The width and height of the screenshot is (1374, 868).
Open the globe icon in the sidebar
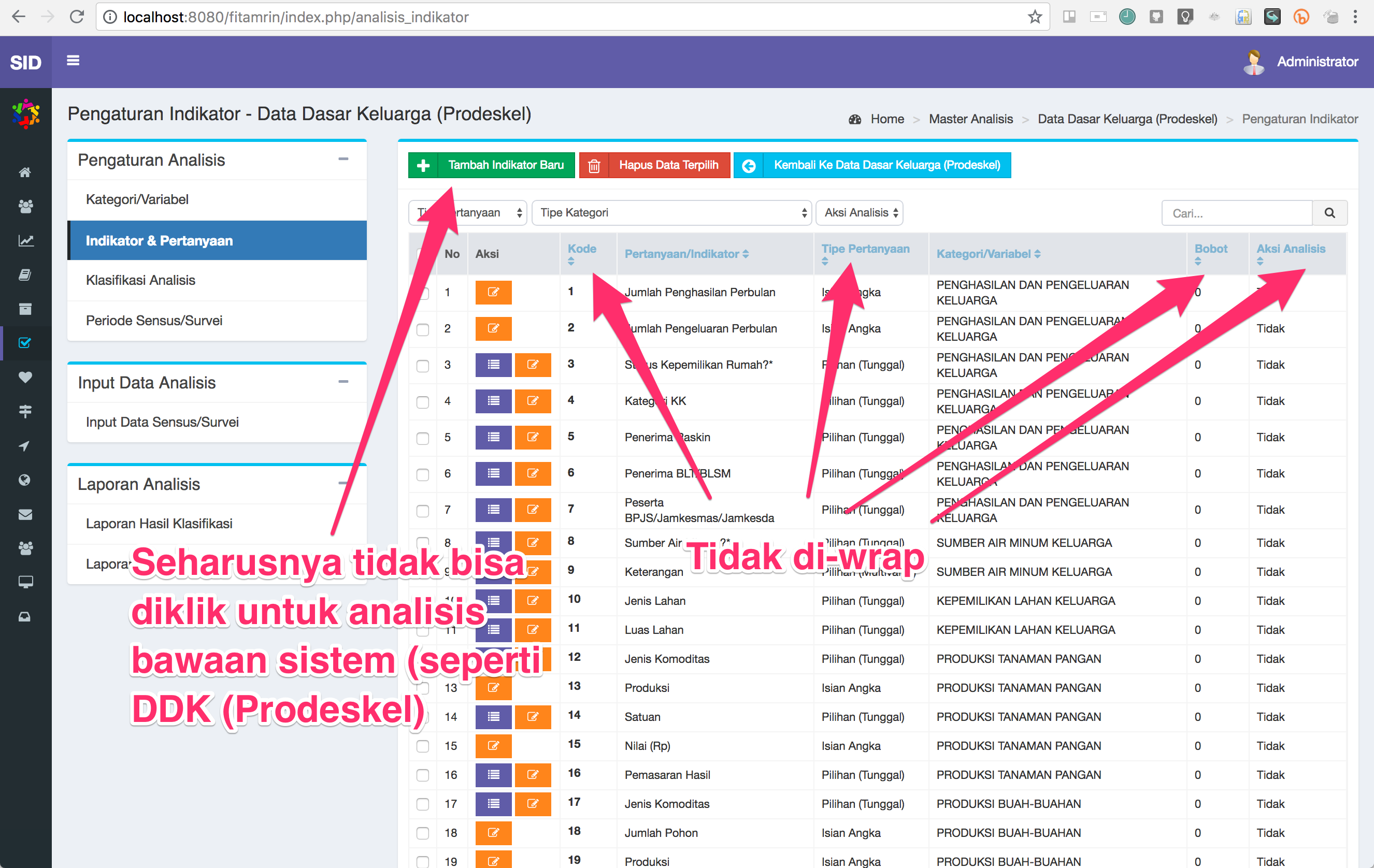point(25,480)
